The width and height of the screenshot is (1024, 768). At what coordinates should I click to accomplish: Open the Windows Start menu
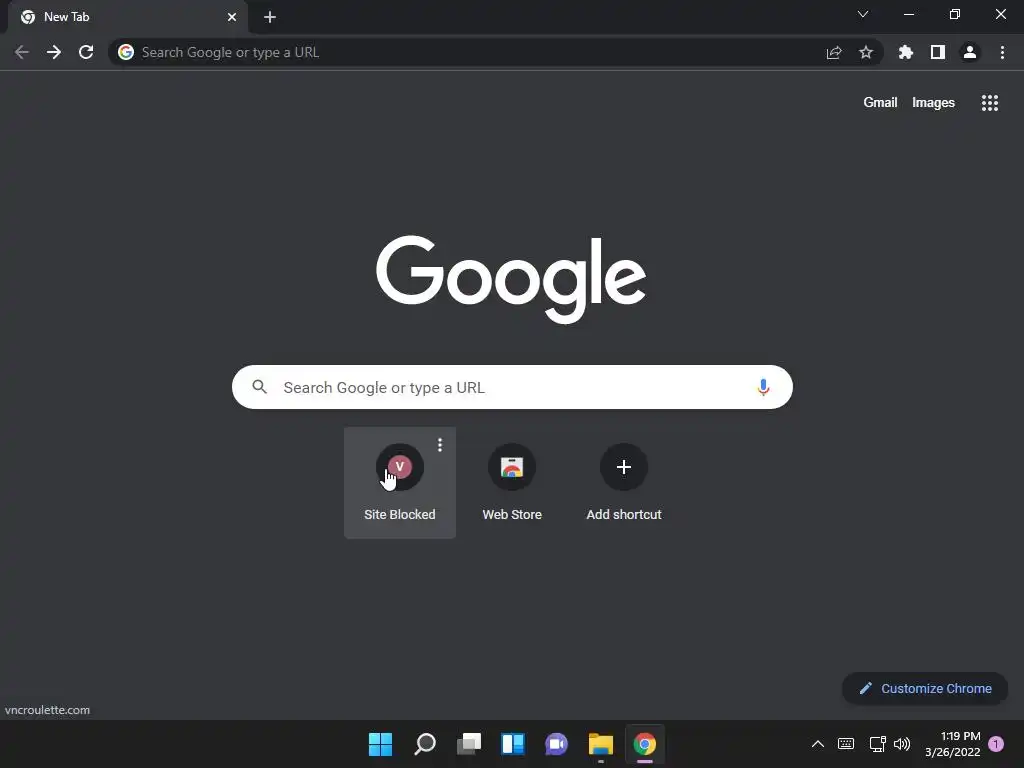click(x=380, y=744)
